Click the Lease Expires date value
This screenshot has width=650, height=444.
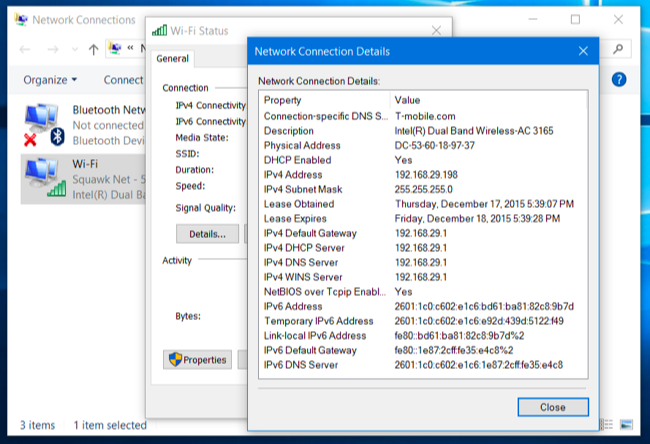click(x=477, y=218)
